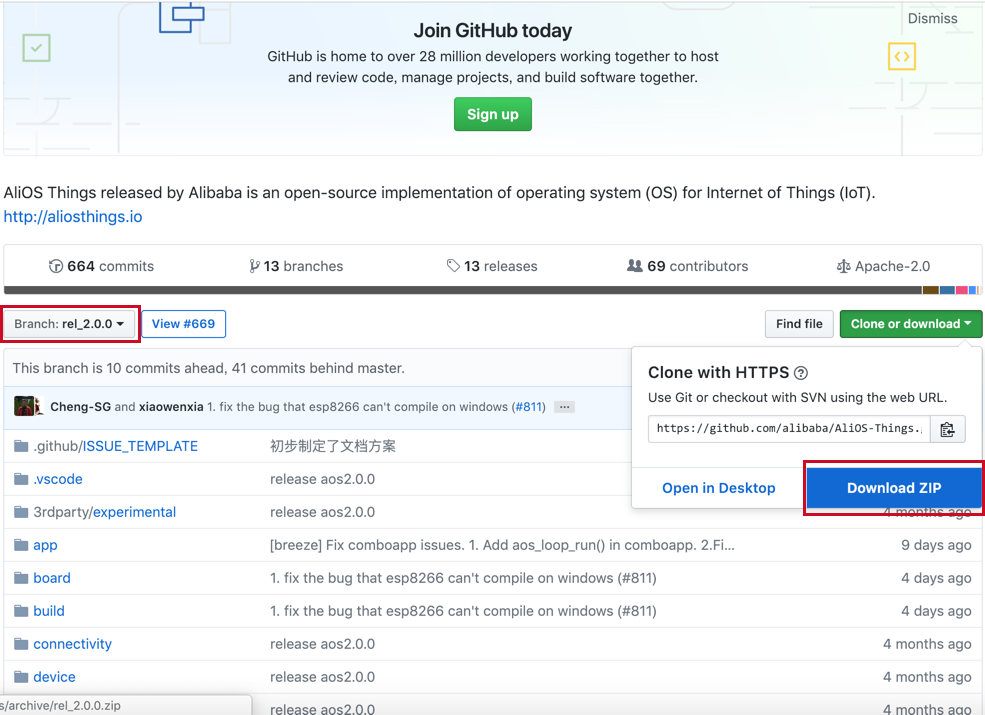View the 664 commits history

(101, 266)
